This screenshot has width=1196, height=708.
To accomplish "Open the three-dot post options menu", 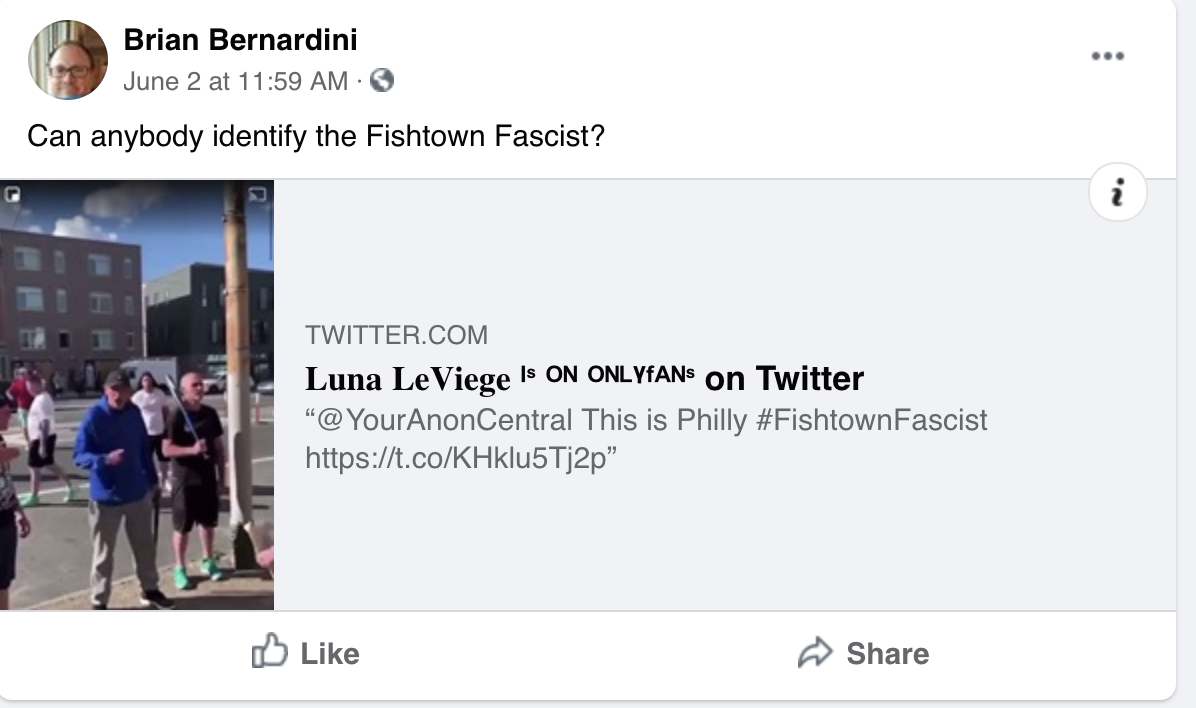I will tap(1108, 56).
